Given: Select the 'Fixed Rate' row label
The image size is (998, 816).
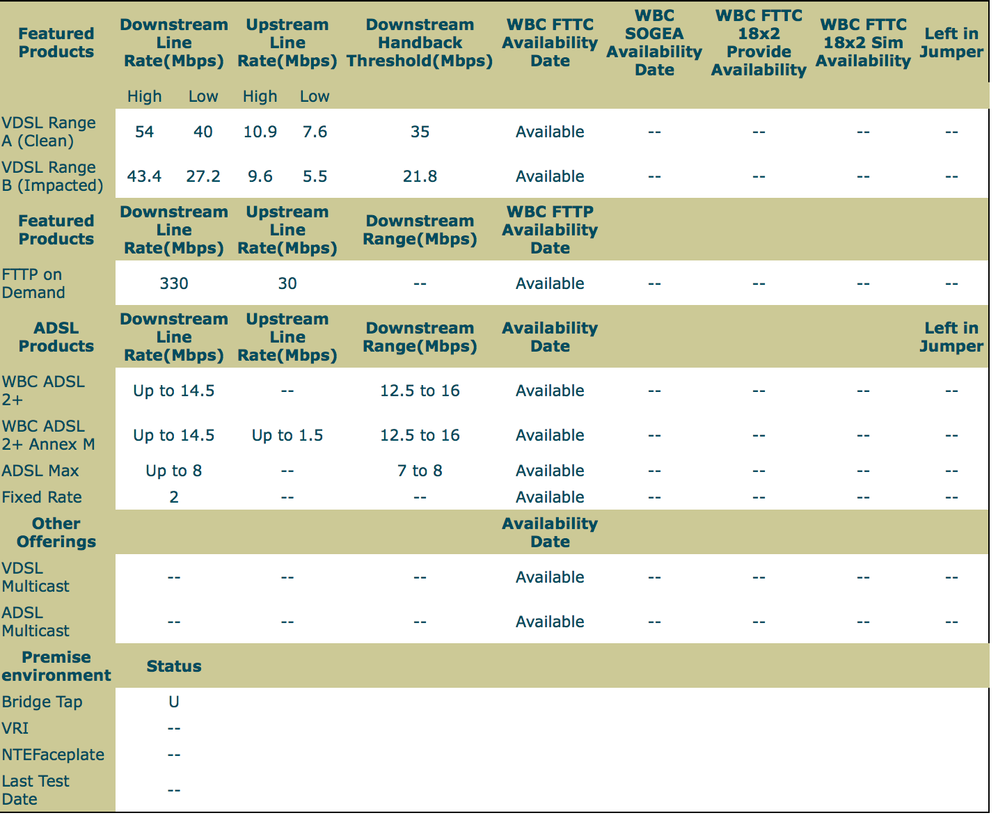Looking at the screenshot, I should 41,497.
